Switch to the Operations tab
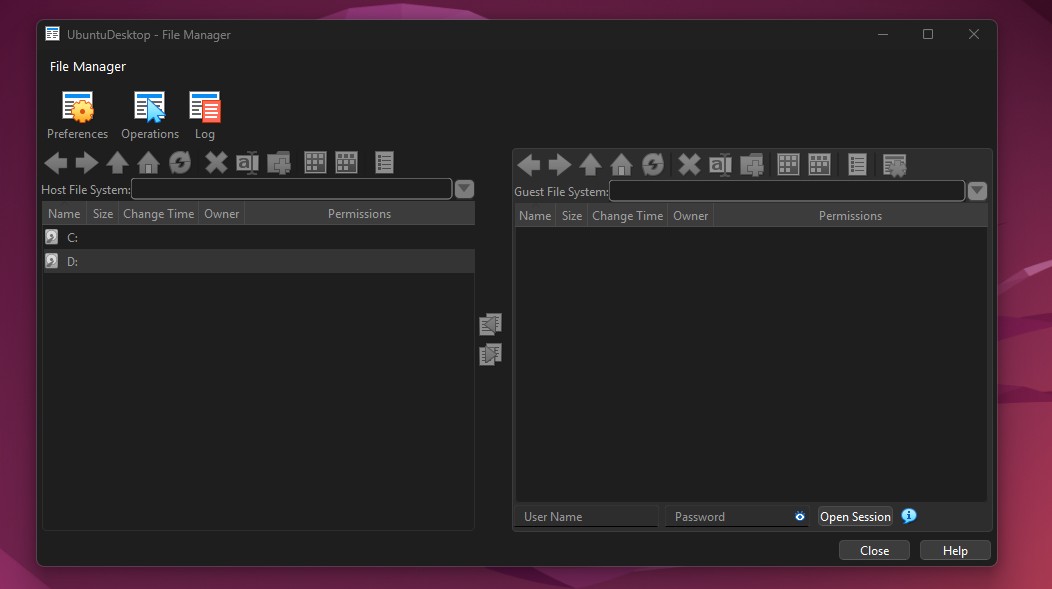The height and width of the screenshot is (589, 1052). [150, 114]
